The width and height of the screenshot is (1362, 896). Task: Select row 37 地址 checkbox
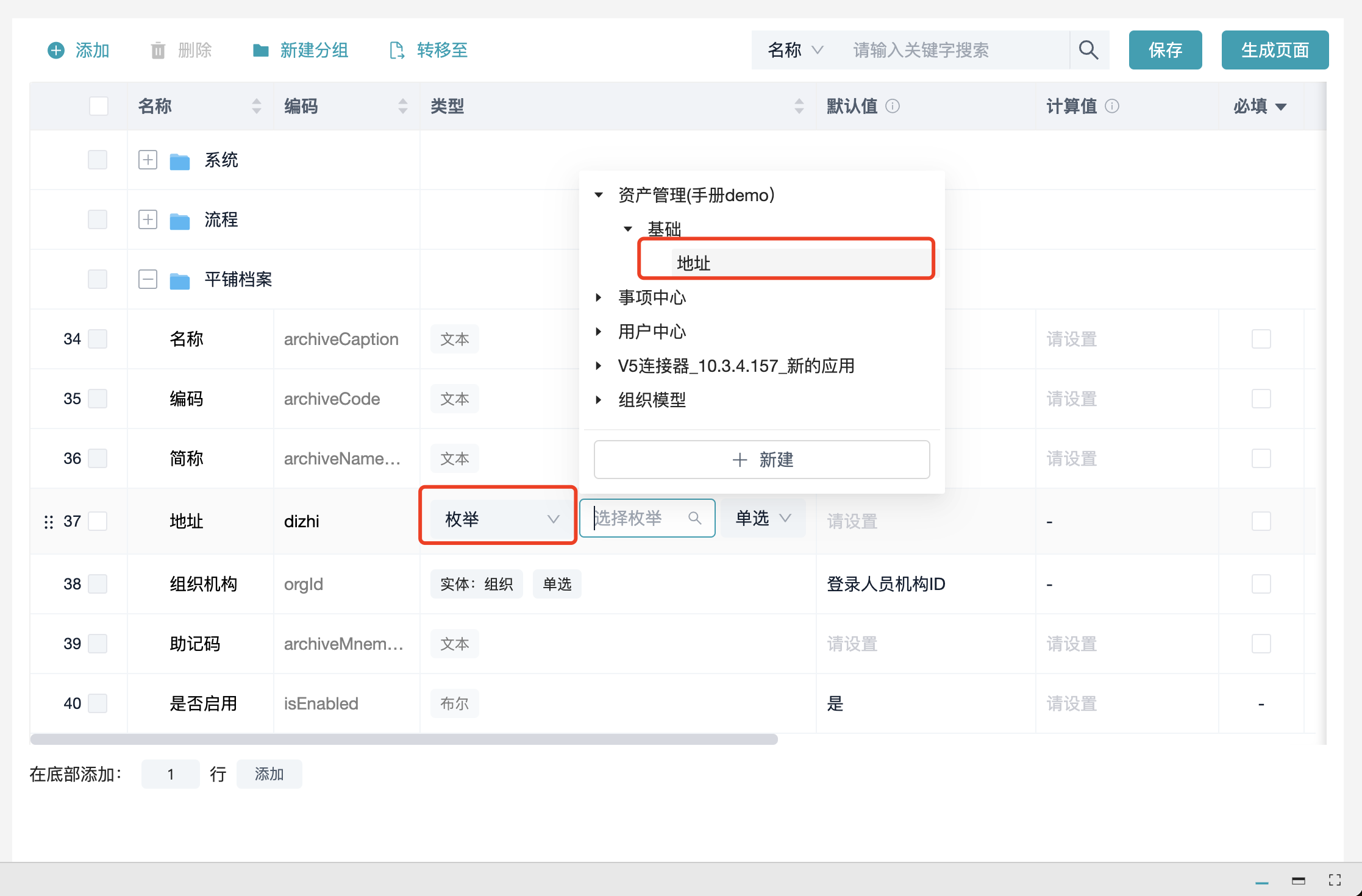(98, 521)
